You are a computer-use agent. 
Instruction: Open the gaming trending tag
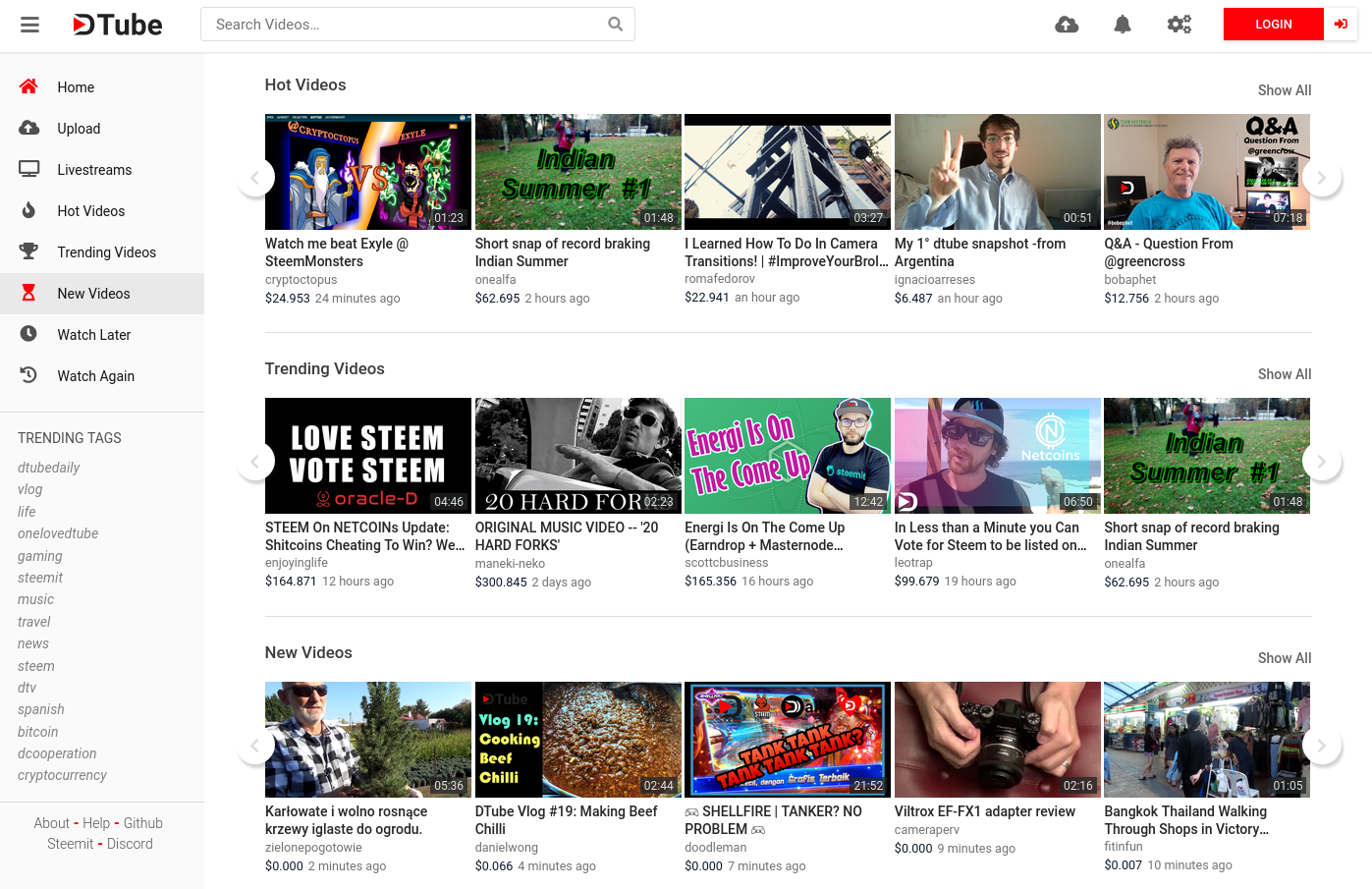(40, 556)
